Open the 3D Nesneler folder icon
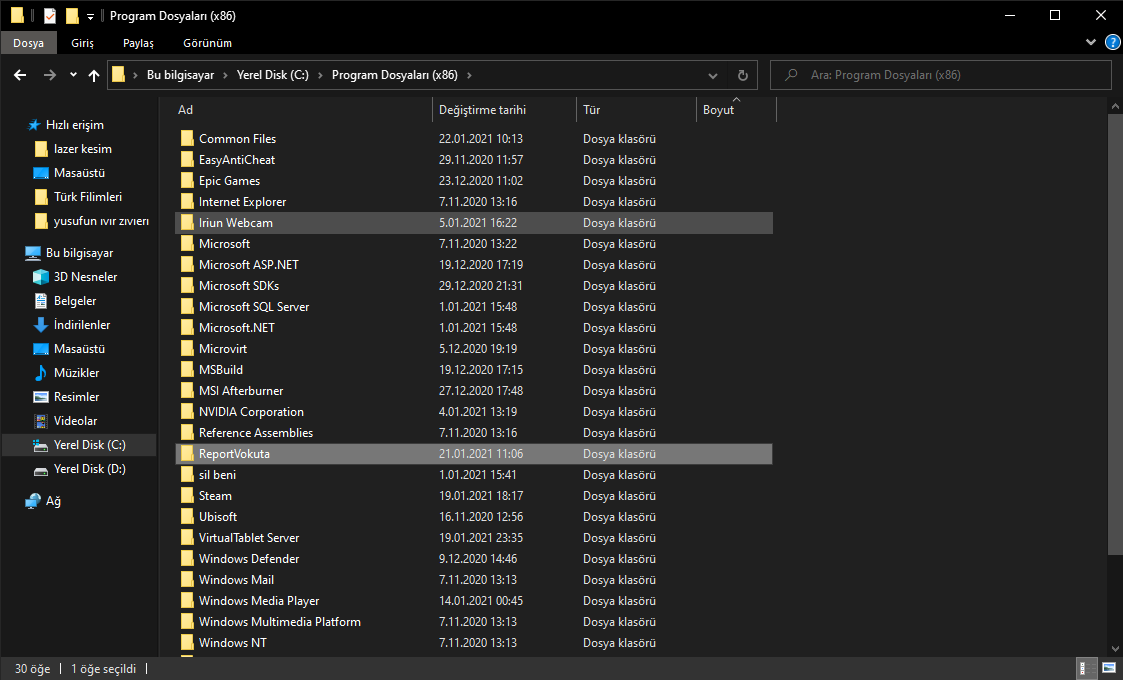The width and height of the screenshot is (1123, 680). (x=41, y=277)
